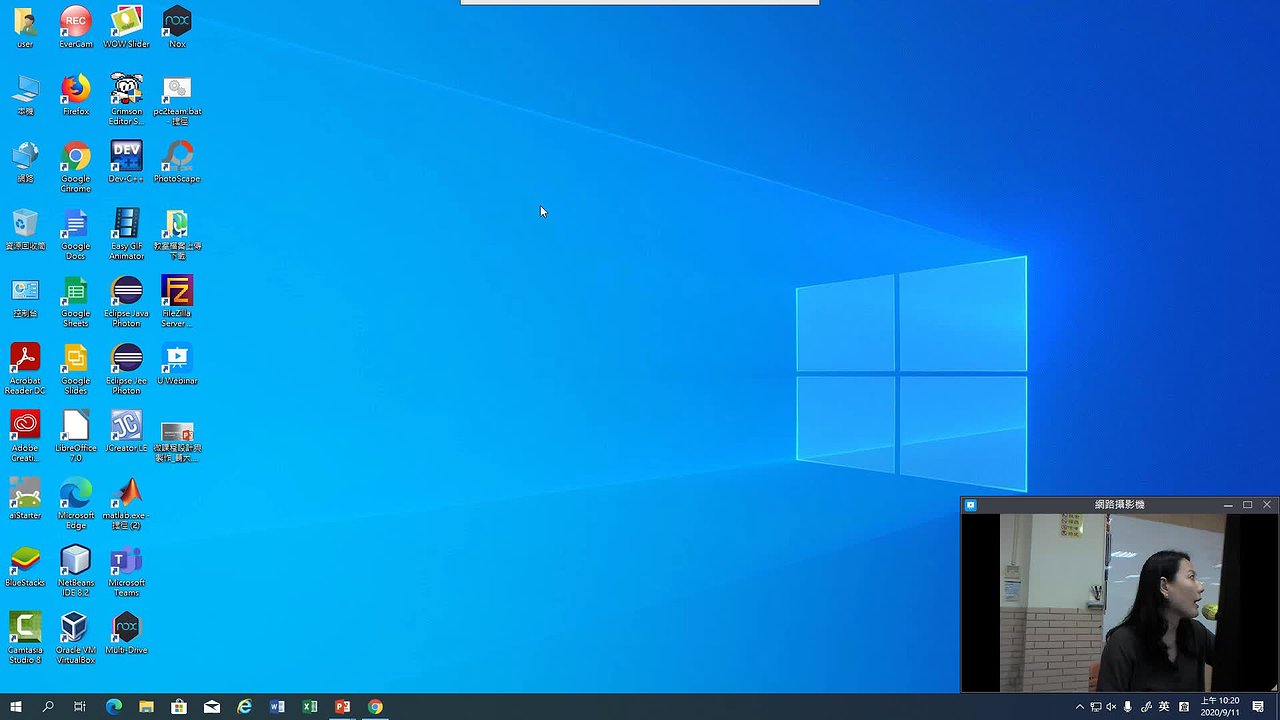
Task: Click the microphone tray icon
Action: 1128,707
